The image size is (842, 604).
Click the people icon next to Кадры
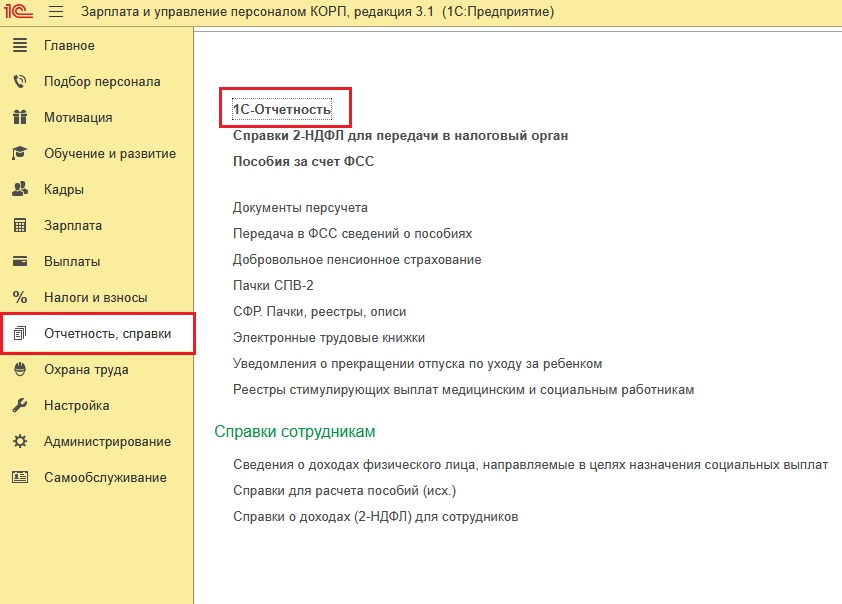(x=19, y=190)
